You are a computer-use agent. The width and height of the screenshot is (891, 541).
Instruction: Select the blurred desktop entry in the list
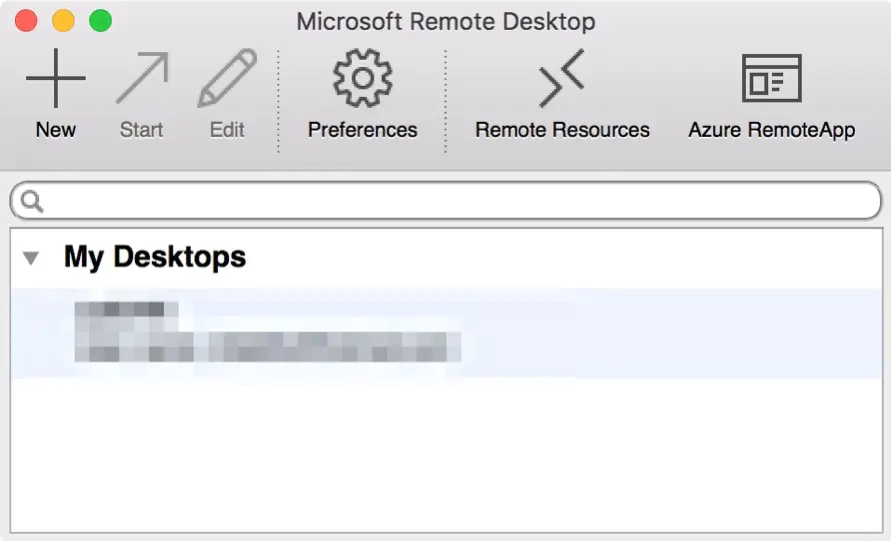point(446,333)
